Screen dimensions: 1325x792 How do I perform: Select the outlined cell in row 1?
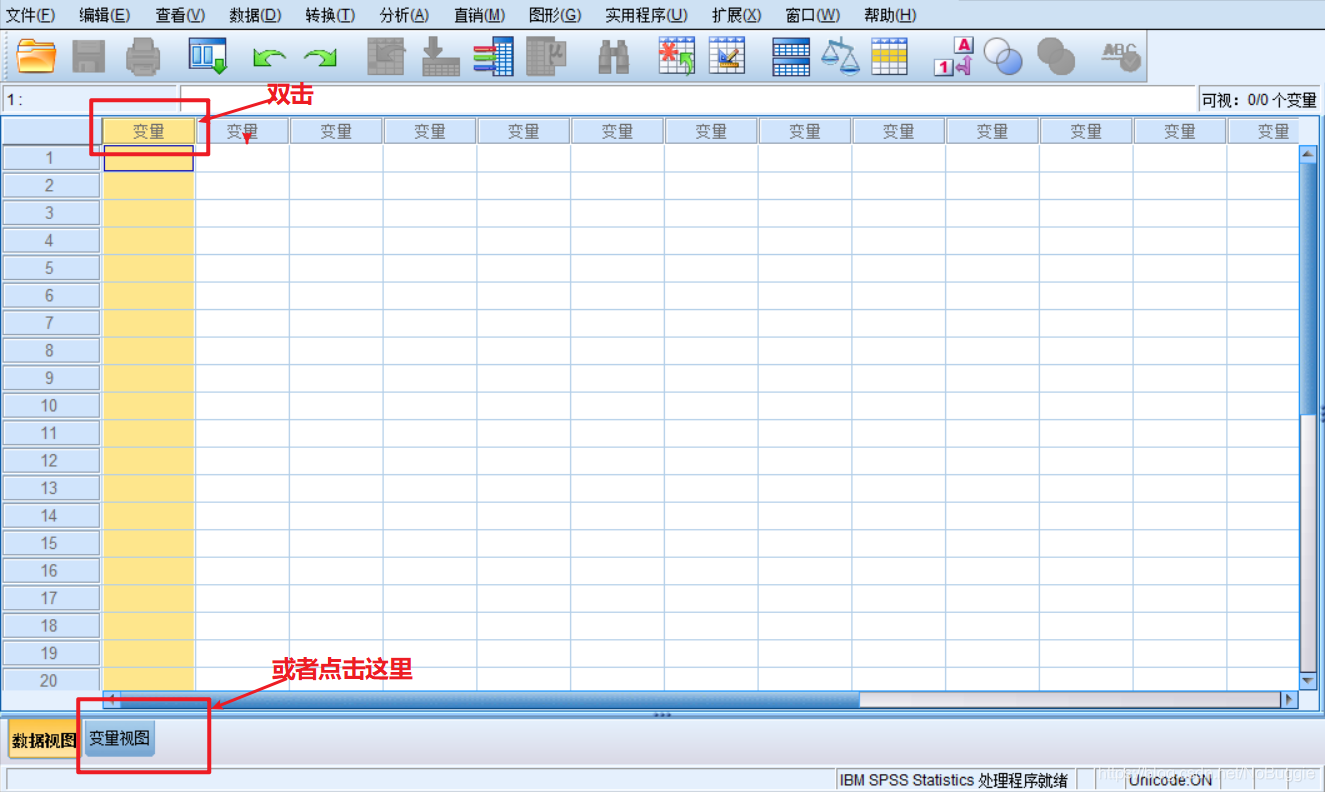[x=148, y=158]
